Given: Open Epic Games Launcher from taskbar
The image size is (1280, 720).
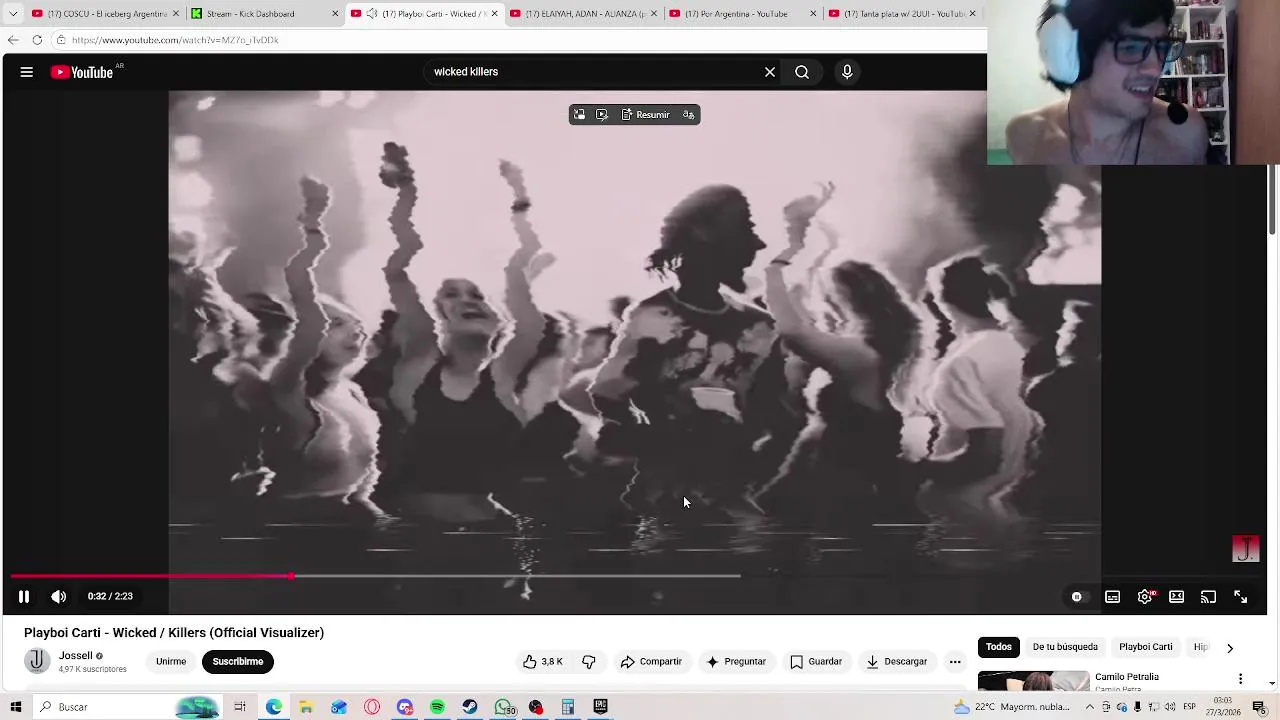Looking at the screenshot, I should click(x=601, y=707).
